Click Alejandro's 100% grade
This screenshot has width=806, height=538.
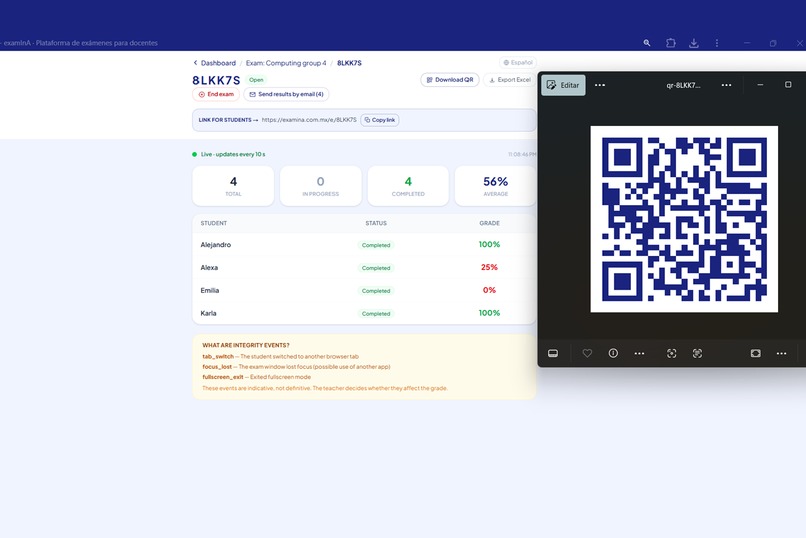(489, 245)
